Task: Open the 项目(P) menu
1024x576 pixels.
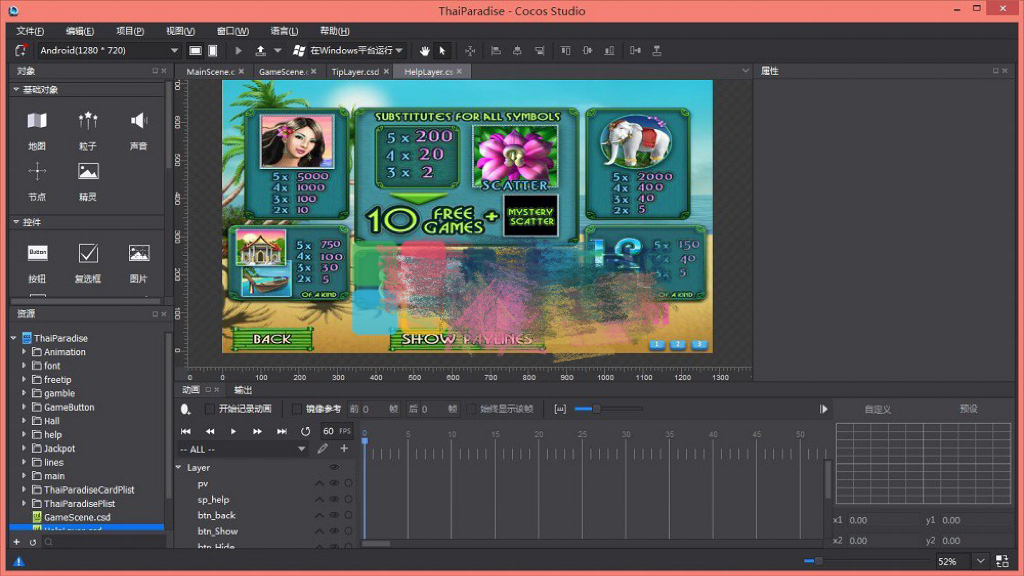Action: tap(130, 31)
